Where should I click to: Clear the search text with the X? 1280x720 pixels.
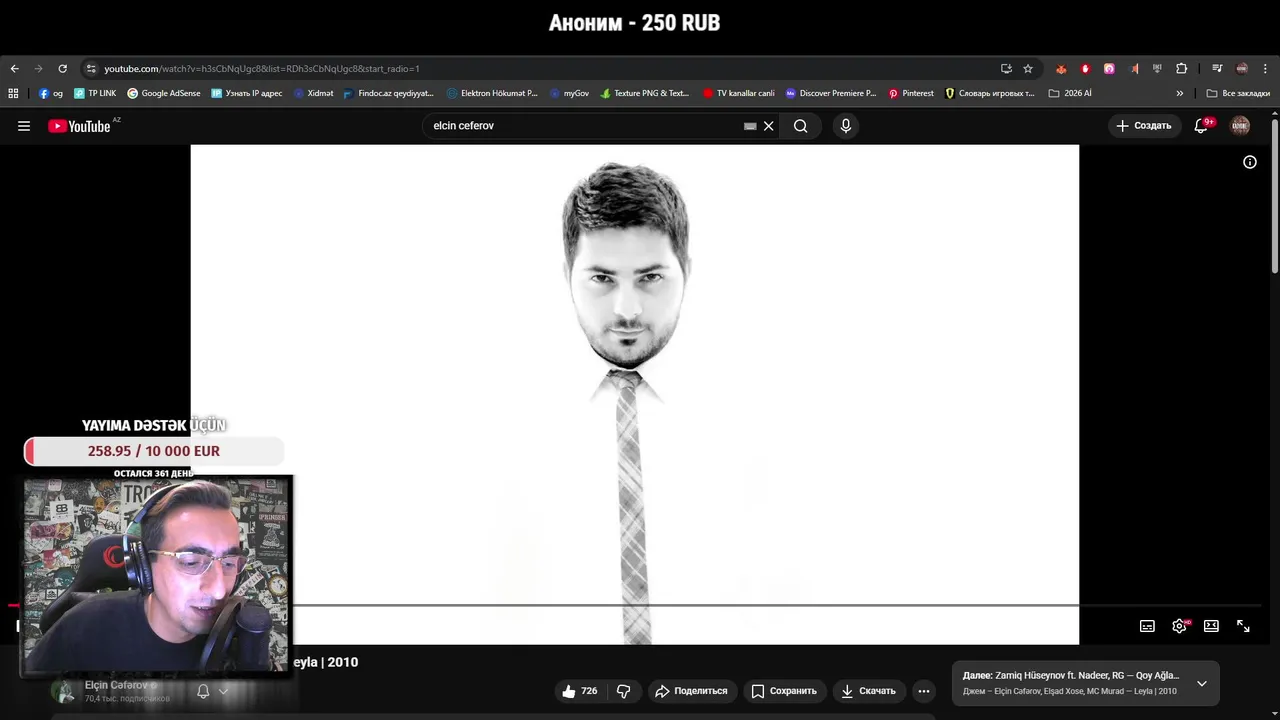click(769, 126)
